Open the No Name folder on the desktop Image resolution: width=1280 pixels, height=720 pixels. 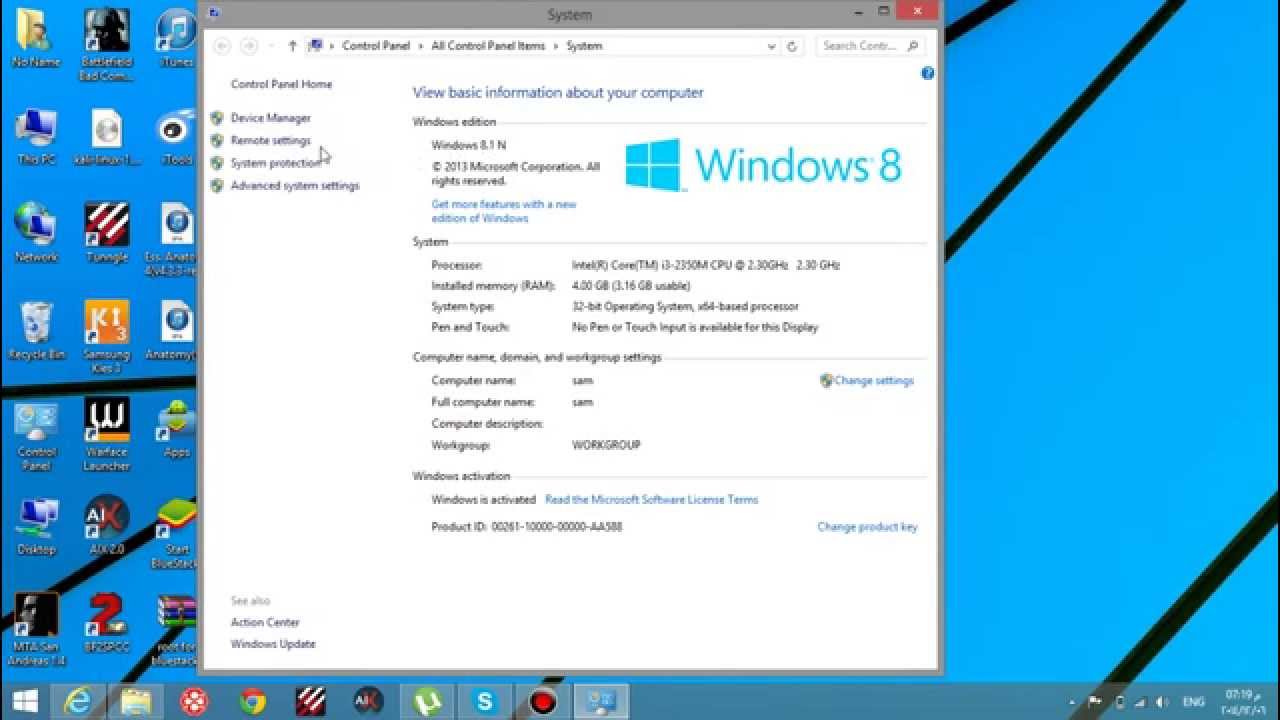(36, 38)
